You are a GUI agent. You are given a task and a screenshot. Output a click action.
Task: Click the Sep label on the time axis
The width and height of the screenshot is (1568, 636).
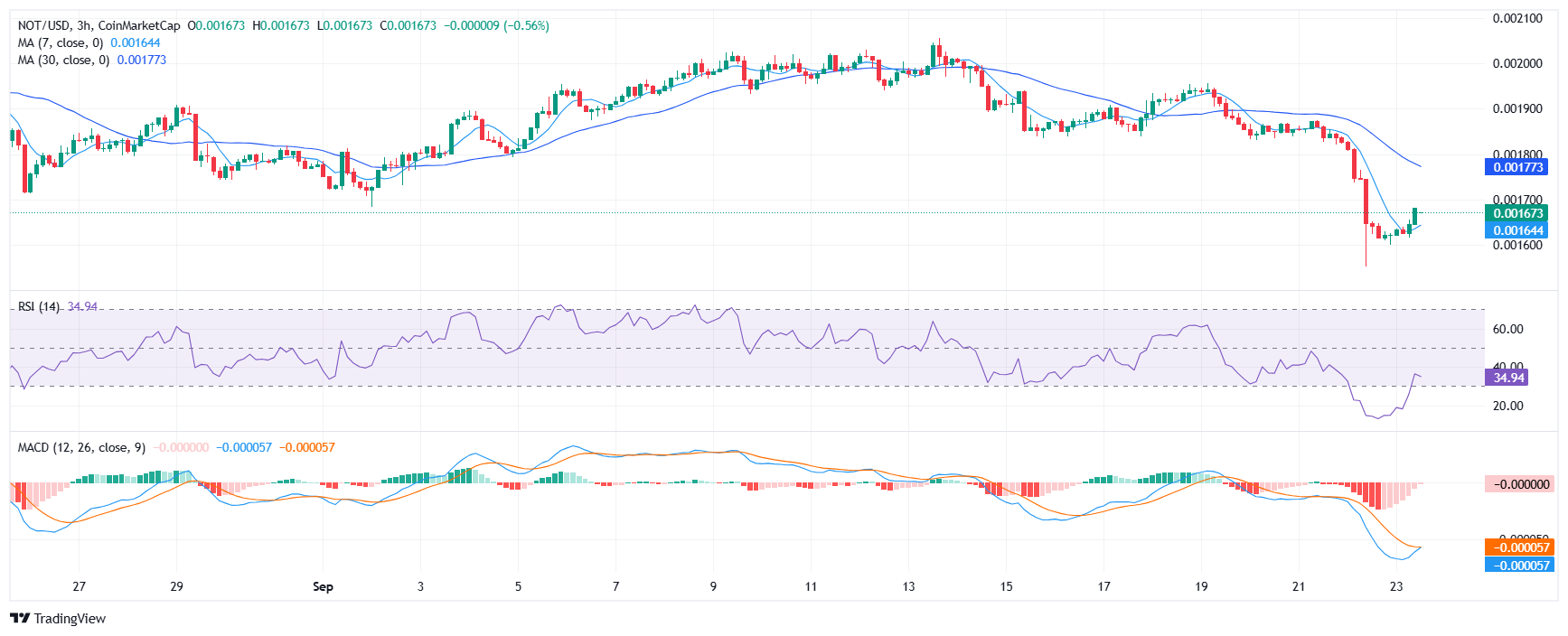(x=323, y=586)
